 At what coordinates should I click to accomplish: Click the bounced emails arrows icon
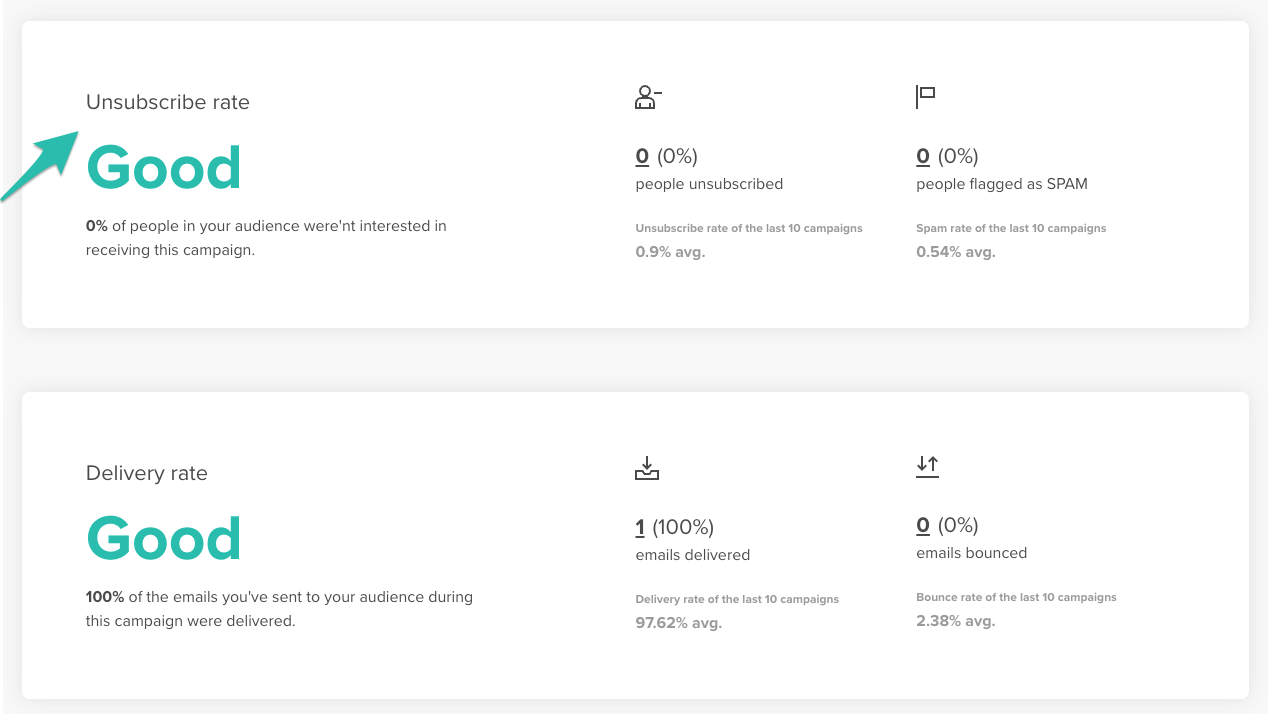(927, 466)
